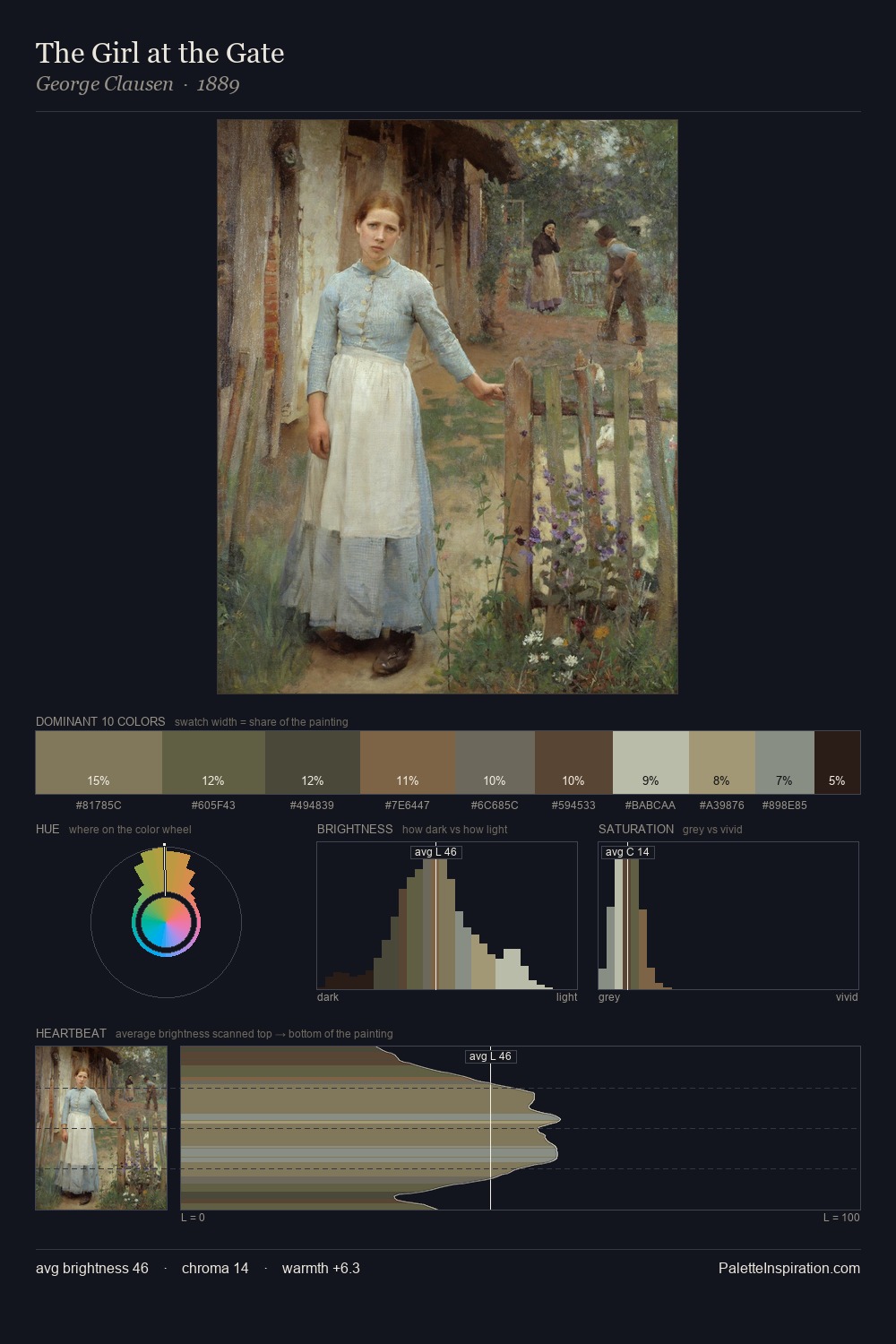Click the 'light' brightness axis label
Screen dimensions: 896x1344
pyautogui.click(x=566, y=997)
